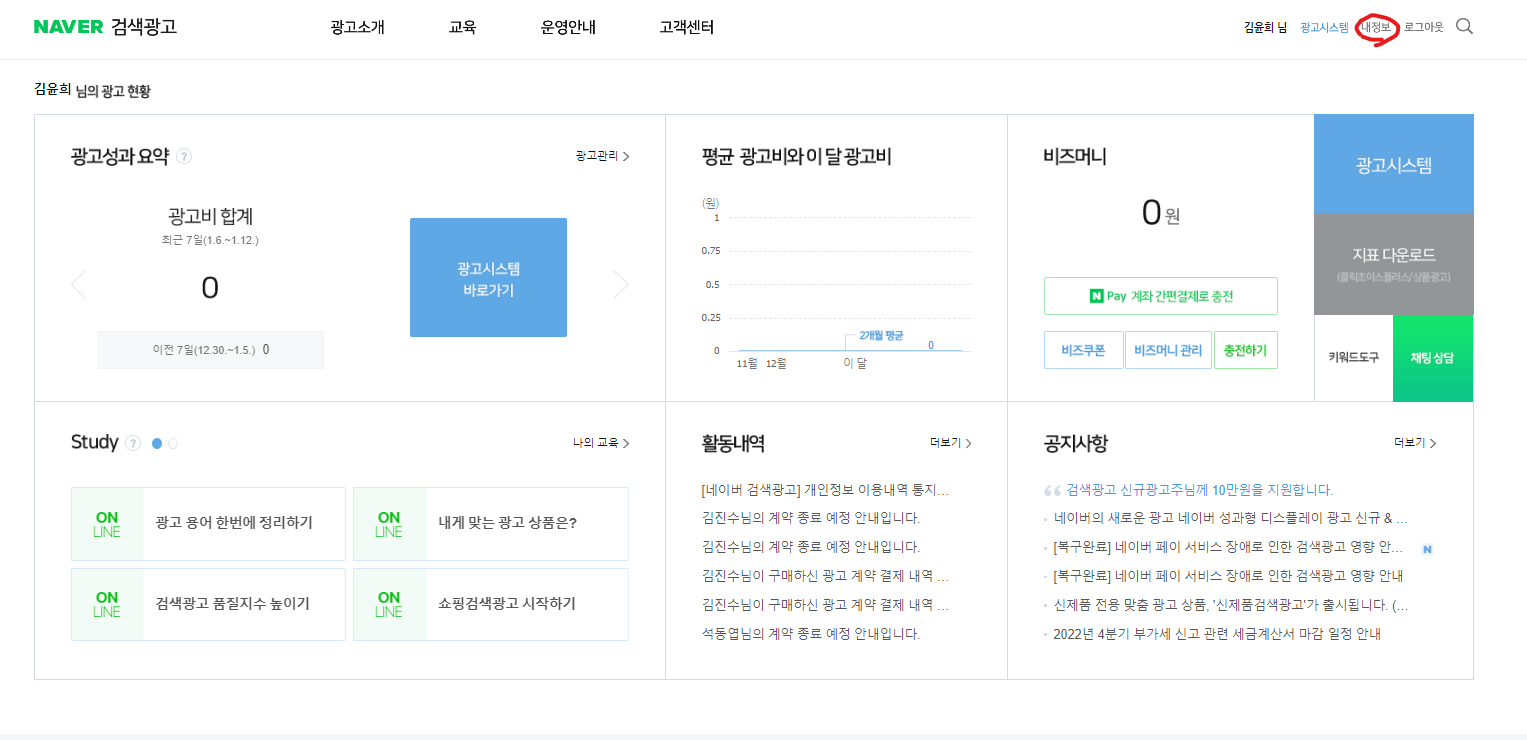Show previous summary with left arrow
The height and width of the screenshot is (740, 1527).
79,285
